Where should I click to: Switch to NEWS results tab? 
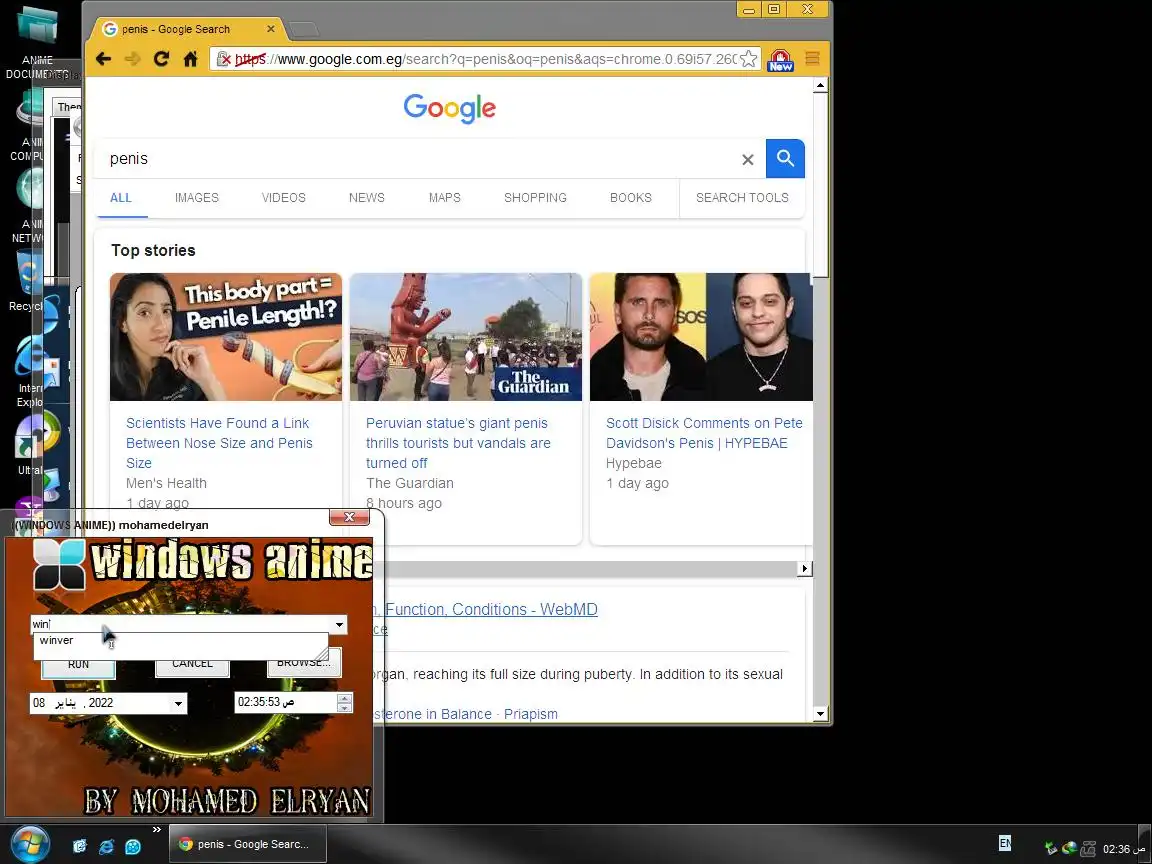(x=367, y=198)
